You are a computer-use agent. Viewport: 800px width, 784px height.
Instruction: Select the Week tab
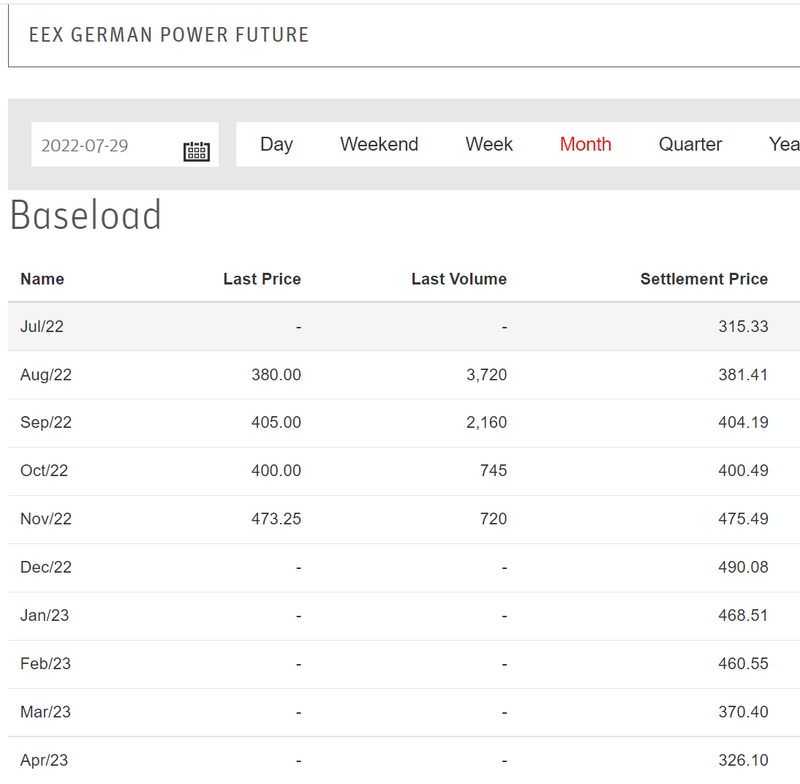tap(489, 144)
